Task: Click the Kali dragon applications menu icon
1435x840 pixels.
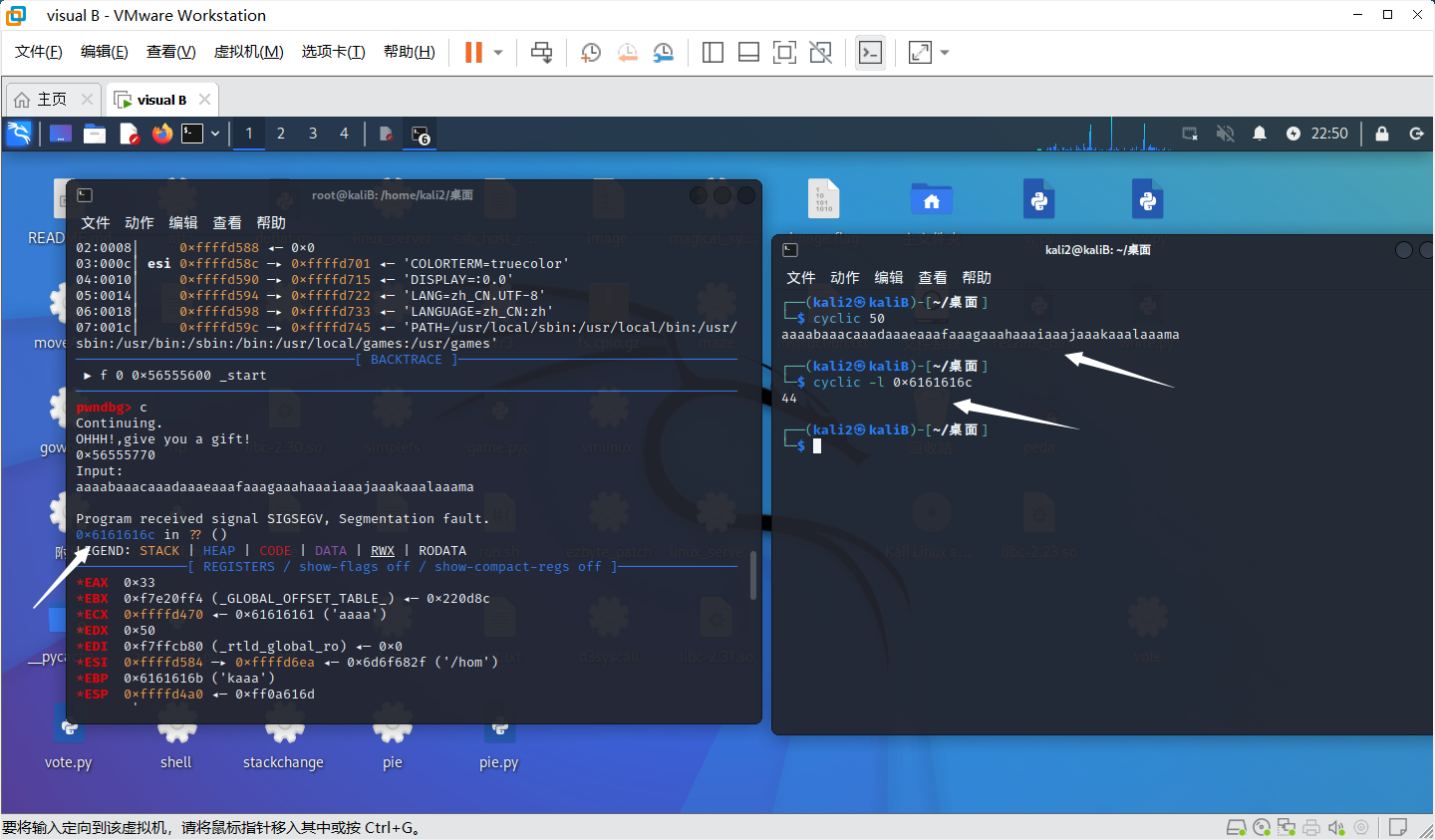Action: pyautogui.click(x=19, y=134)
